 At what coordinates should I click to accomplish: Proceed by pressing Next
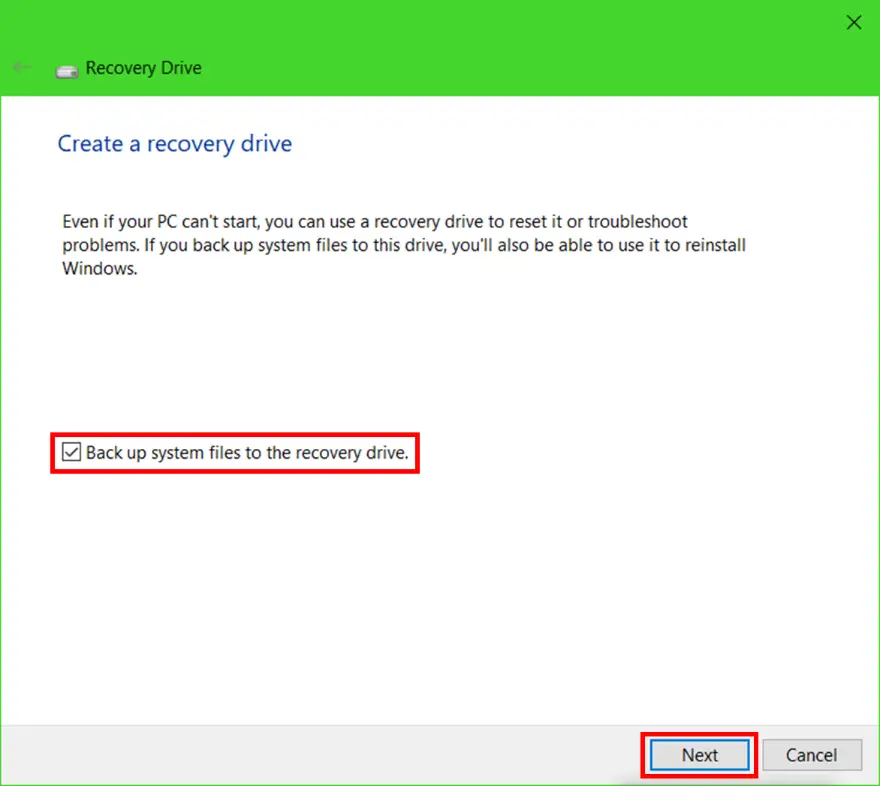698,755
